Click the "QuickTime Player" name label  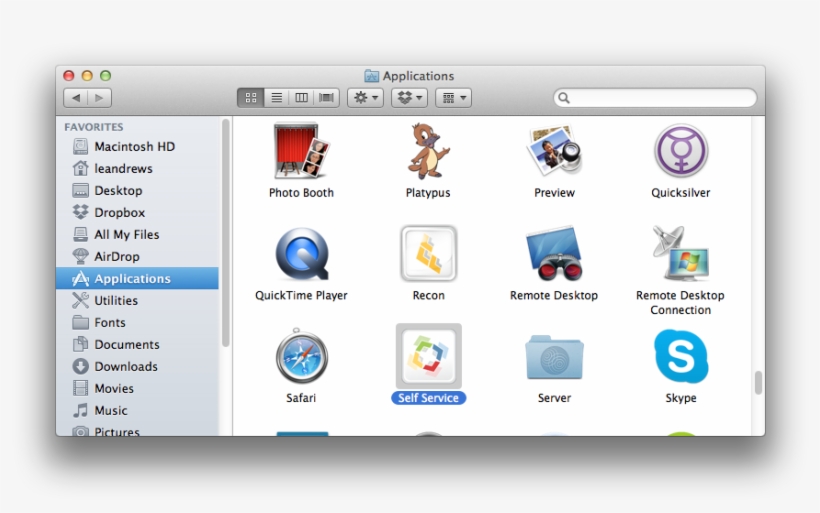301,295
